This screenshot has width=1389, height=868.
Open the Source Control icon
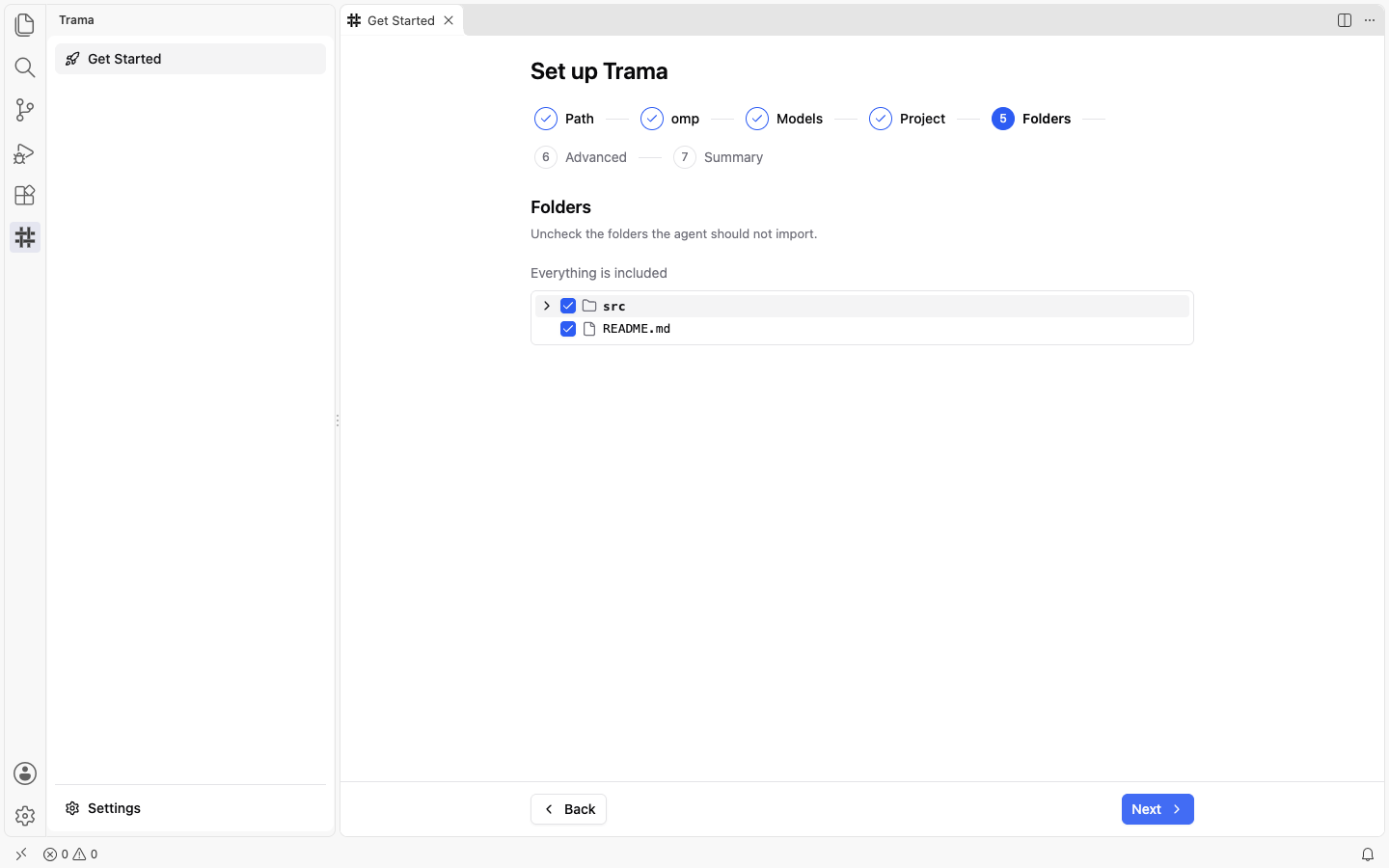coord(25,110)
